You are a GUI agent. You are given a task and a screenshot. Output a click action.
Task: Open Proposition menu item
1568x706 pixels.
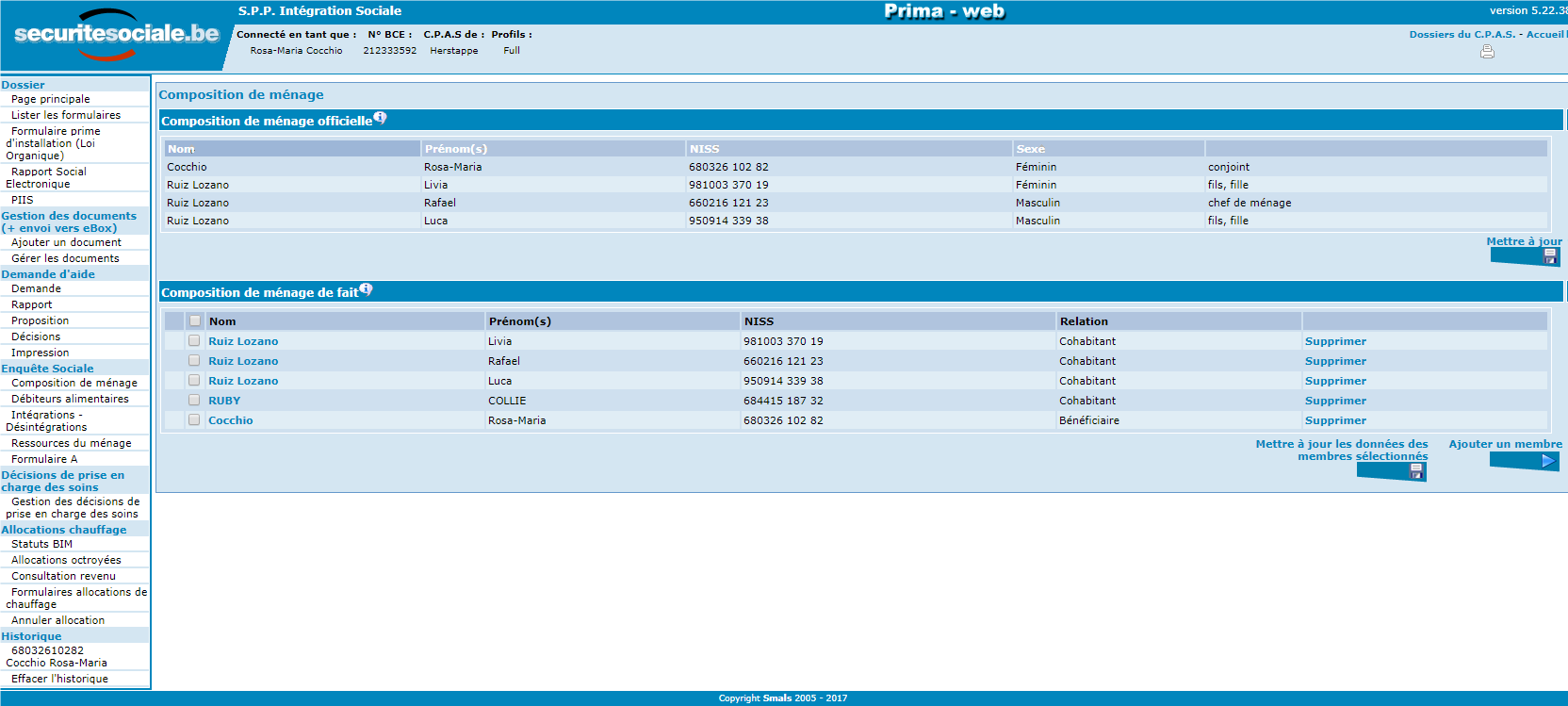pyautogui.click(x=40, y=320)
